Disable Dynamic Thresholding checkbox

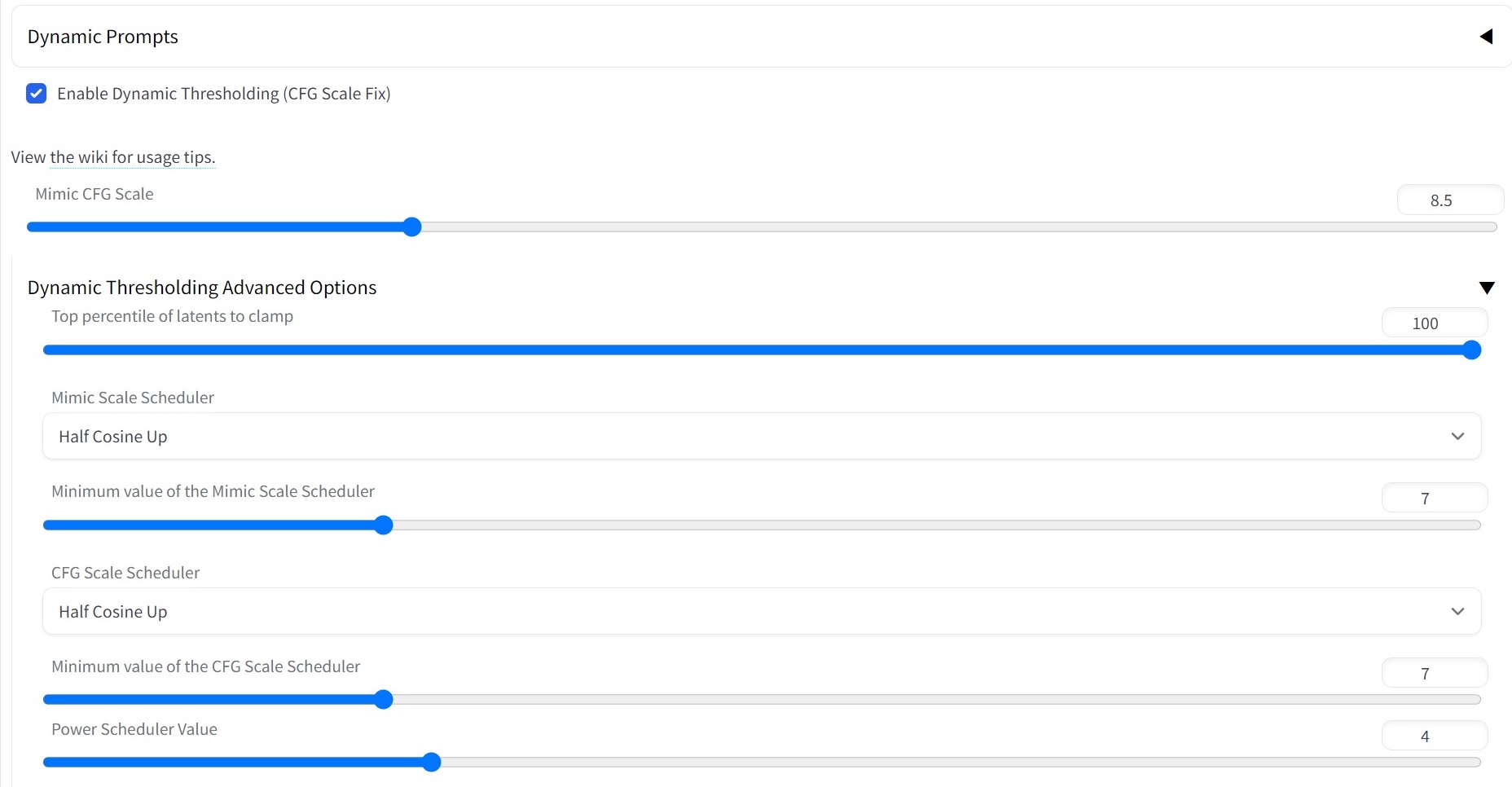(x=37, y=94)
